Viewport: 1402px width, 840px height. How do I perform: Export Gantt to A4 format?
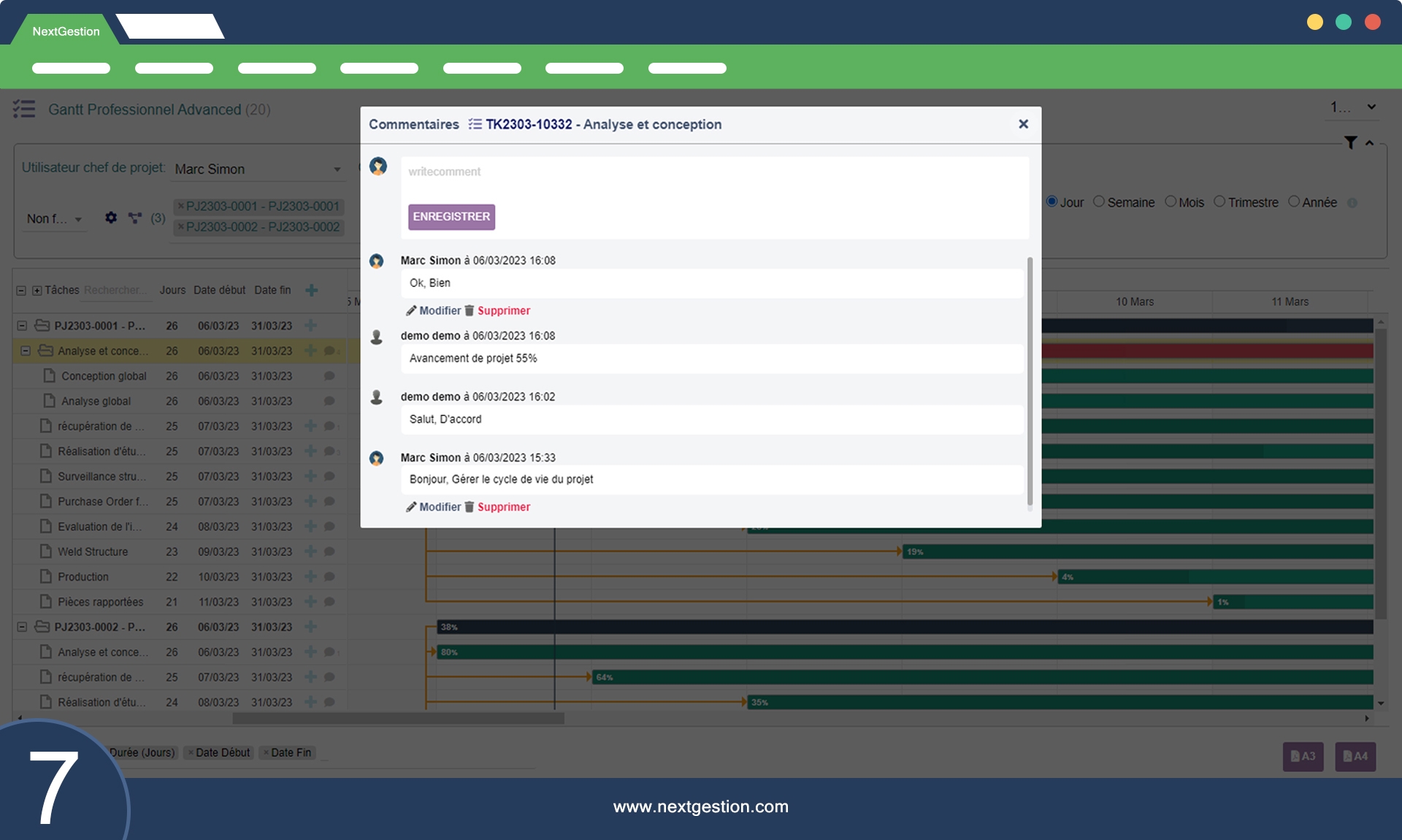1355,756
